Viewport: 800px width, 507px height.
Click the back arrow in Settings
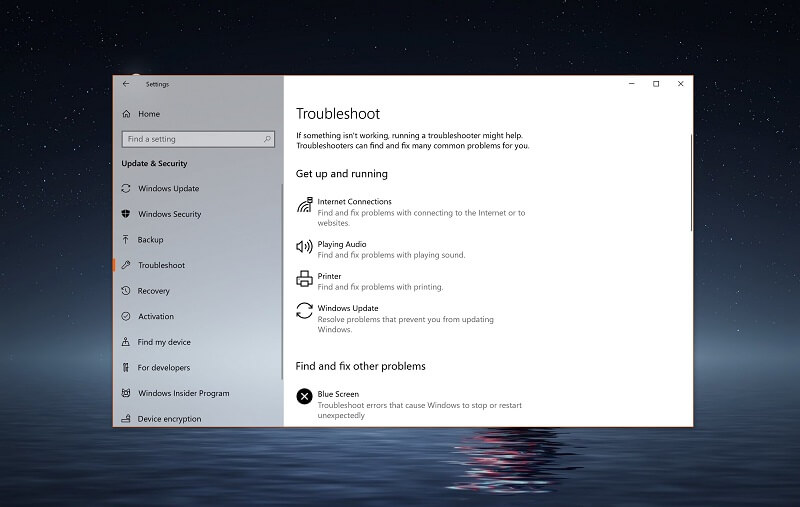[x=126, y=84]
